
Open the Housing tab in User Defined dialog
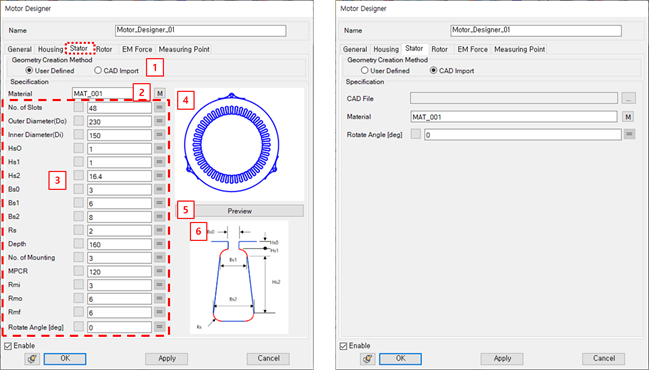pyautogui.click(x=51, y=49)
